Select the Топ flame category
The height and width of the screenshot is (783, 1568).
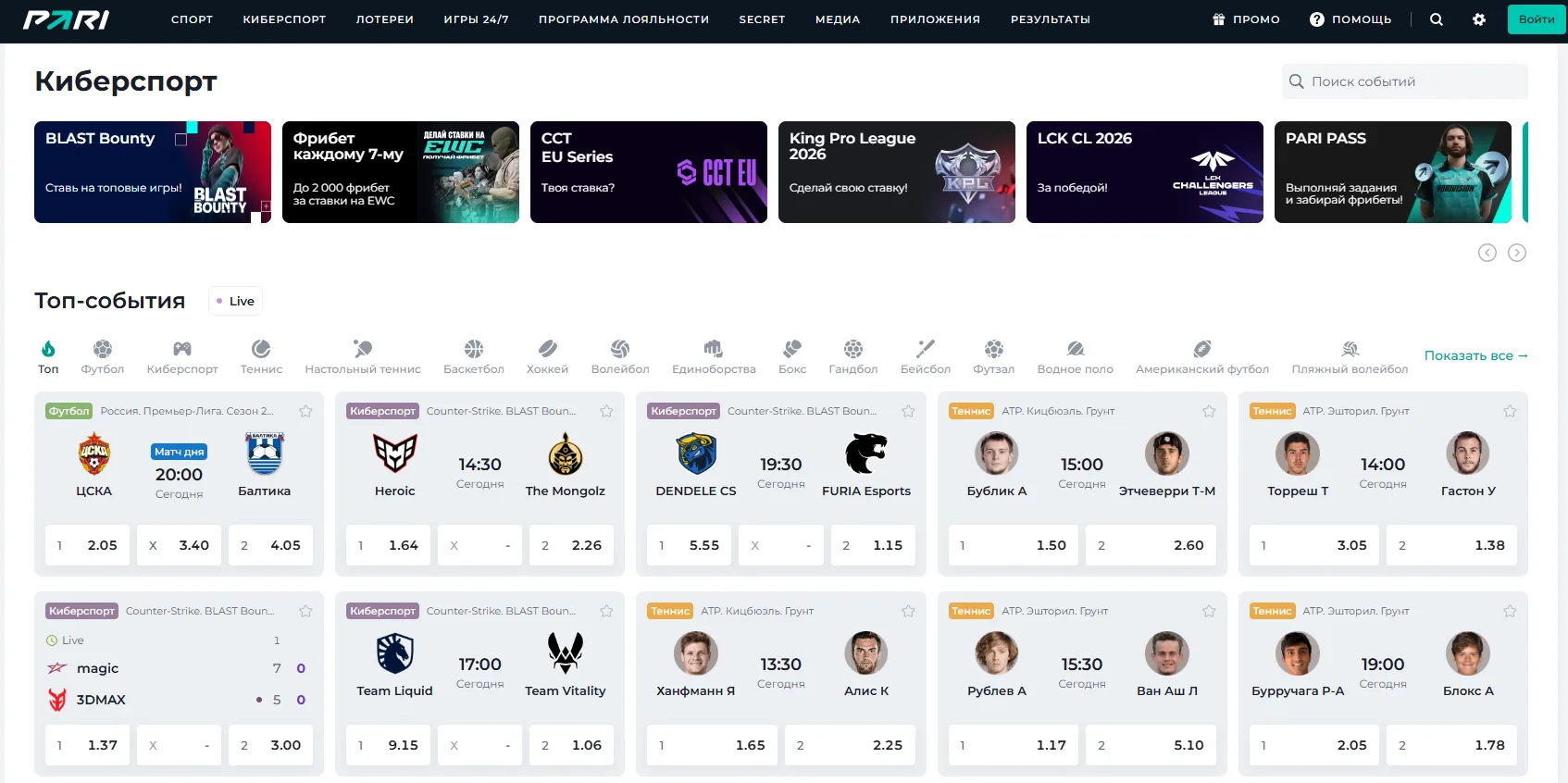pos(48,356)
